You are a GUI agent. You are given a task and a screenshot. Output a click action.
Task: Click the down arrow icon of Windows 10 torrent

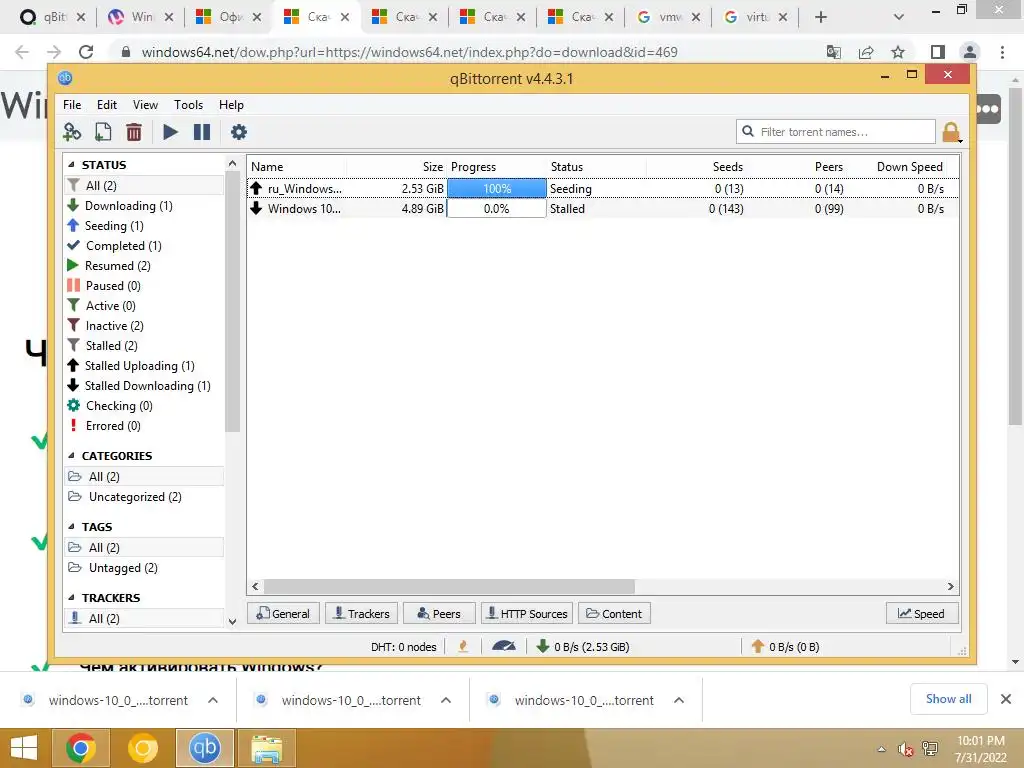(256, 208)
